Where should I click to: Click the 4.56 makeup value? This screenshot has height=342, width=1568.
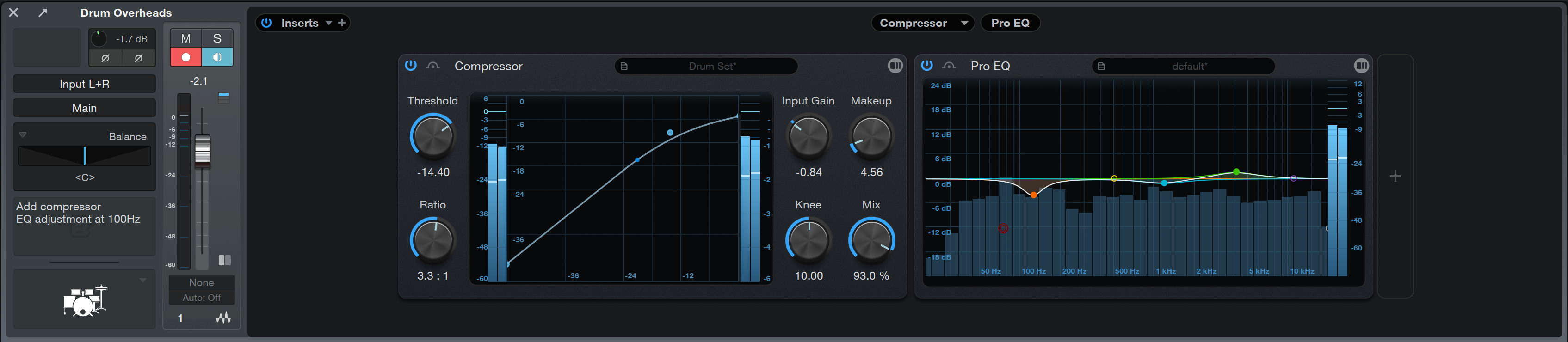(871, 172)
